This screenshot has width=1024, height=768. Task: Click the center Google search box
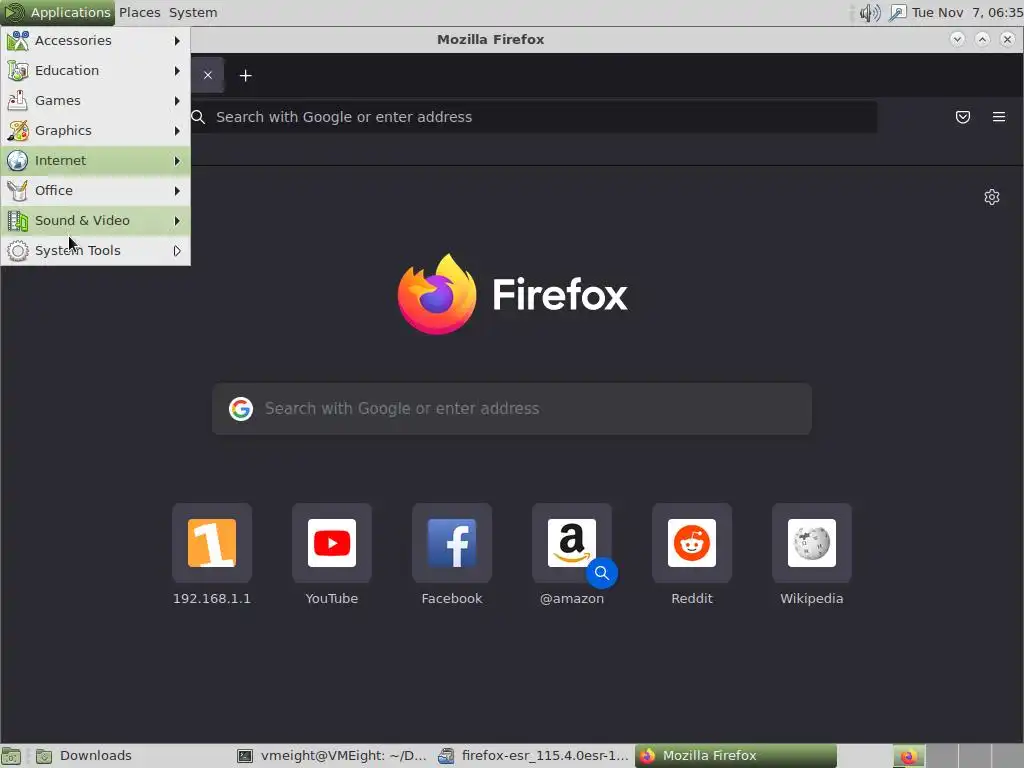point(512,409)
